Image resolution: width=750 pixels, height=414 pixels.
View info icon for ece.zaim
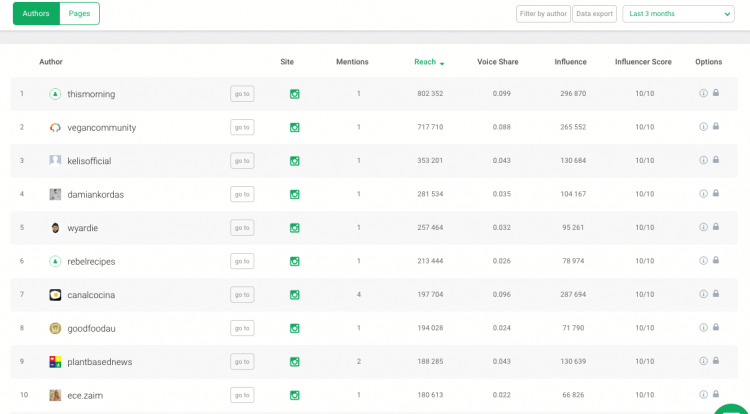pos(703,394)
